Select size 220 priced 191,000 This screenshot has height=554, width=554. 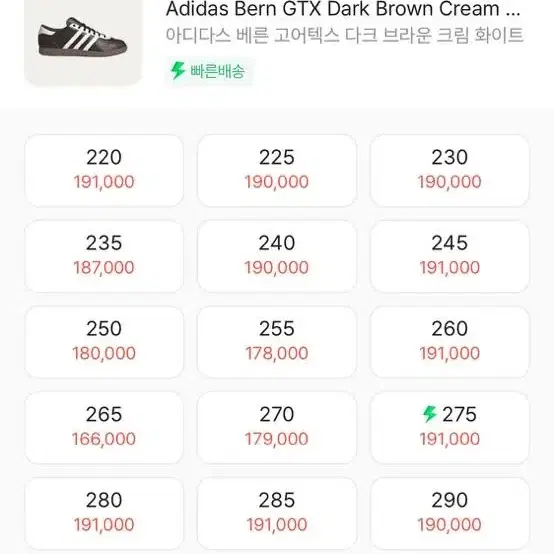[104, 170]
